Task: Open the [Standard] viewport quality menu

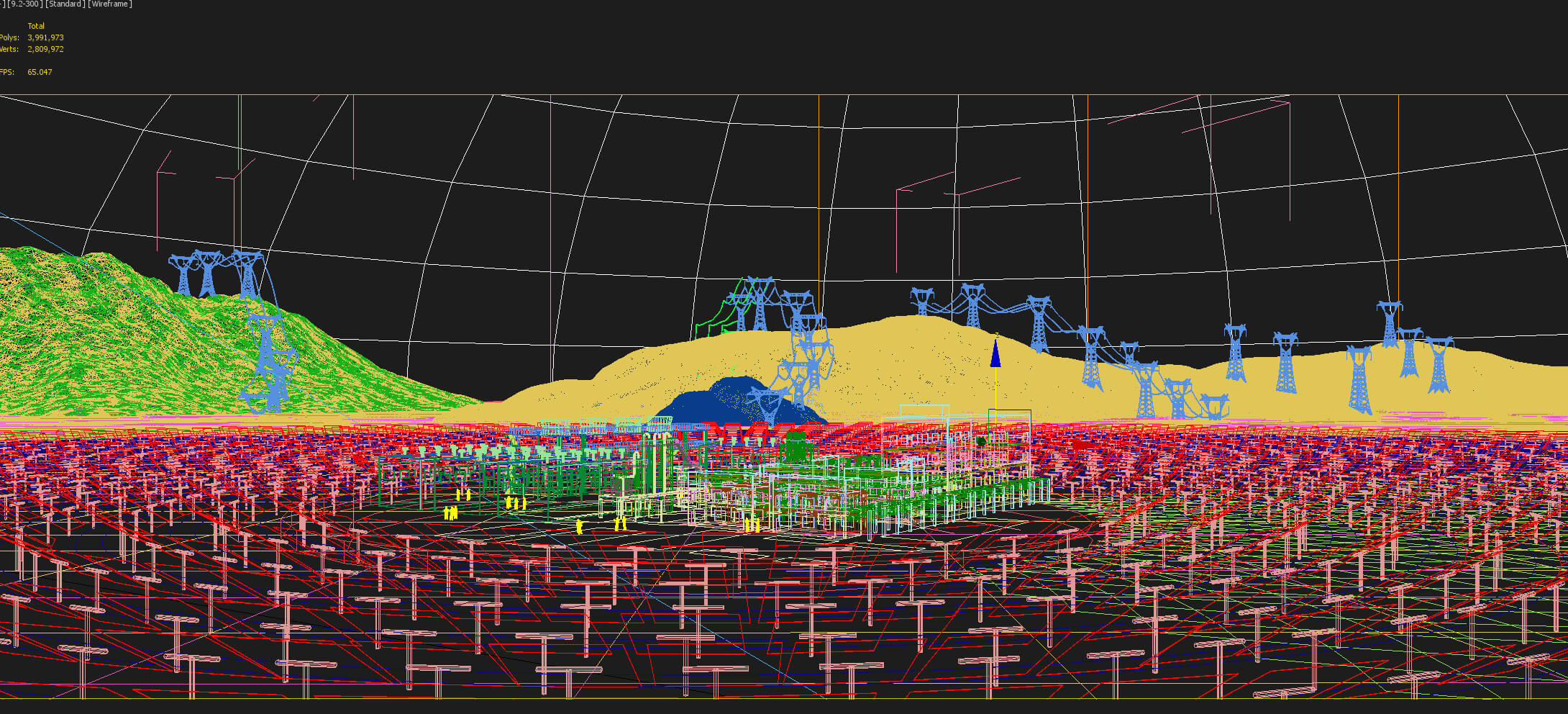Action: coord(65,4)
